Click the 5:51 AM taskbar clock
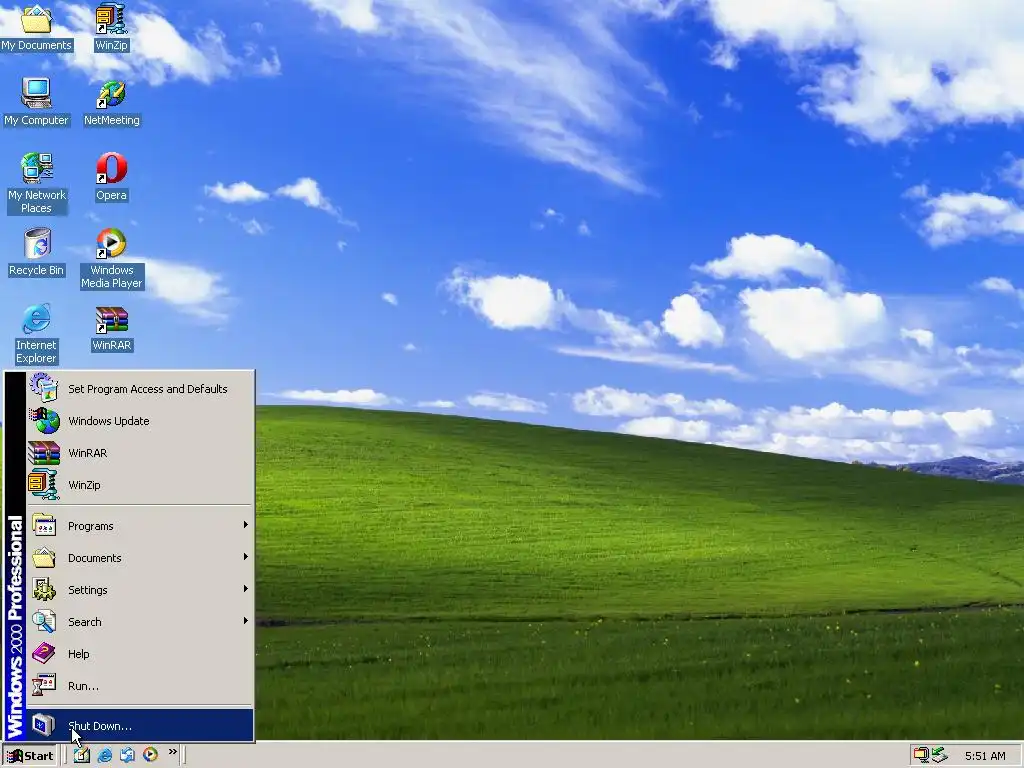 point(985,756)
